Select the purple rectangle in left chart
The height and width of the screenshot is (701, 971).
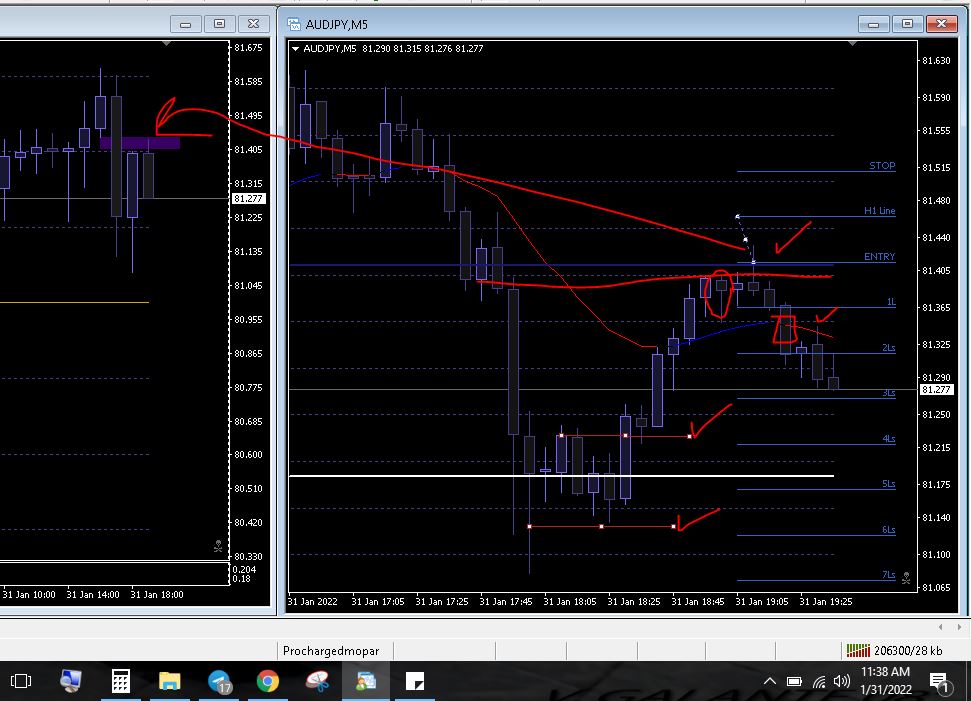140,143
